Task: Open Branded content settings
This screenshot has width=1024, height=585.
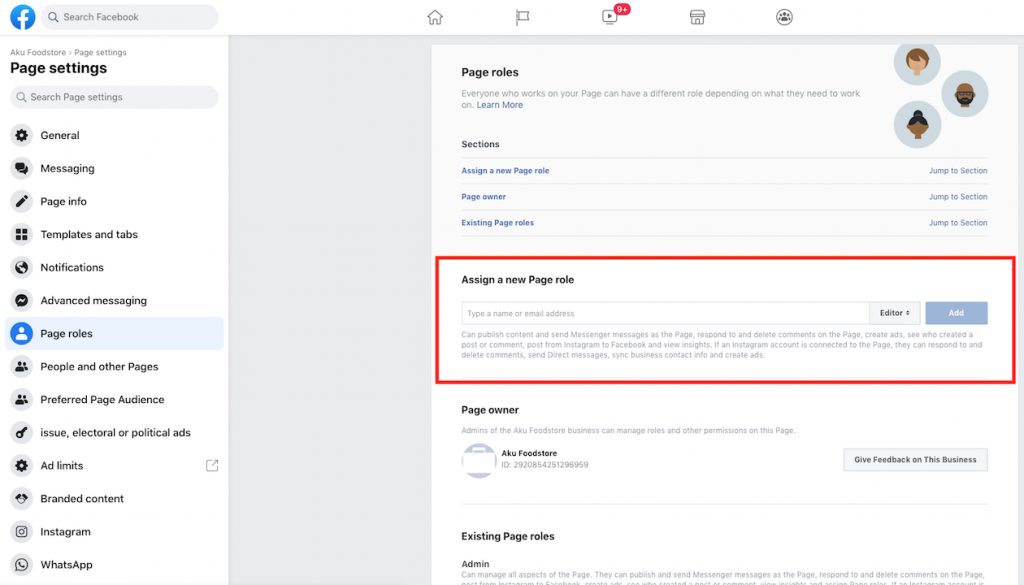Action: point(114,499)
